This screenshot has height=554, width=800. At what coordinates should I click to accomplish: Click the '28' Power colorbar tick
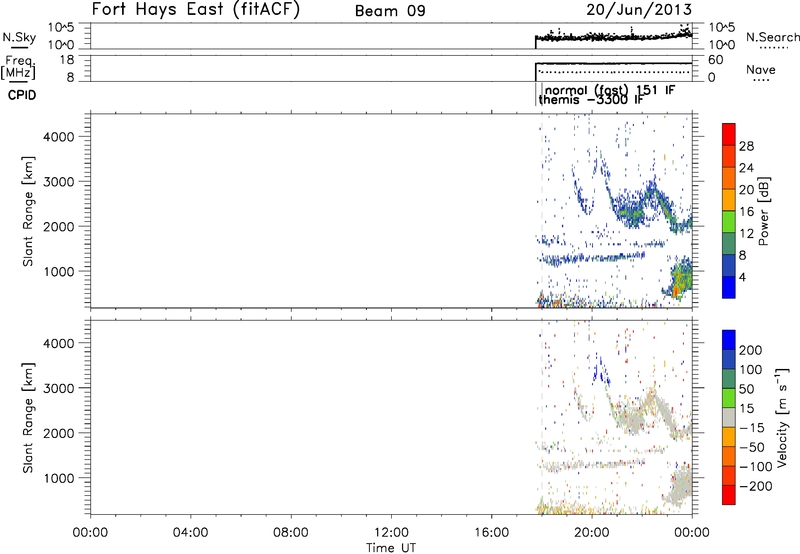[x=746, y=146]
